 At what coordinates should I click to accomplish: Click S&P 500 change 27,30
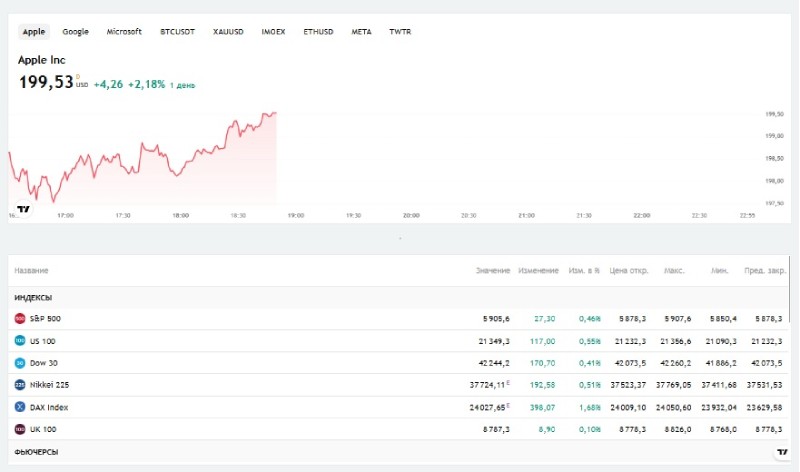click(x=544, y=318)
